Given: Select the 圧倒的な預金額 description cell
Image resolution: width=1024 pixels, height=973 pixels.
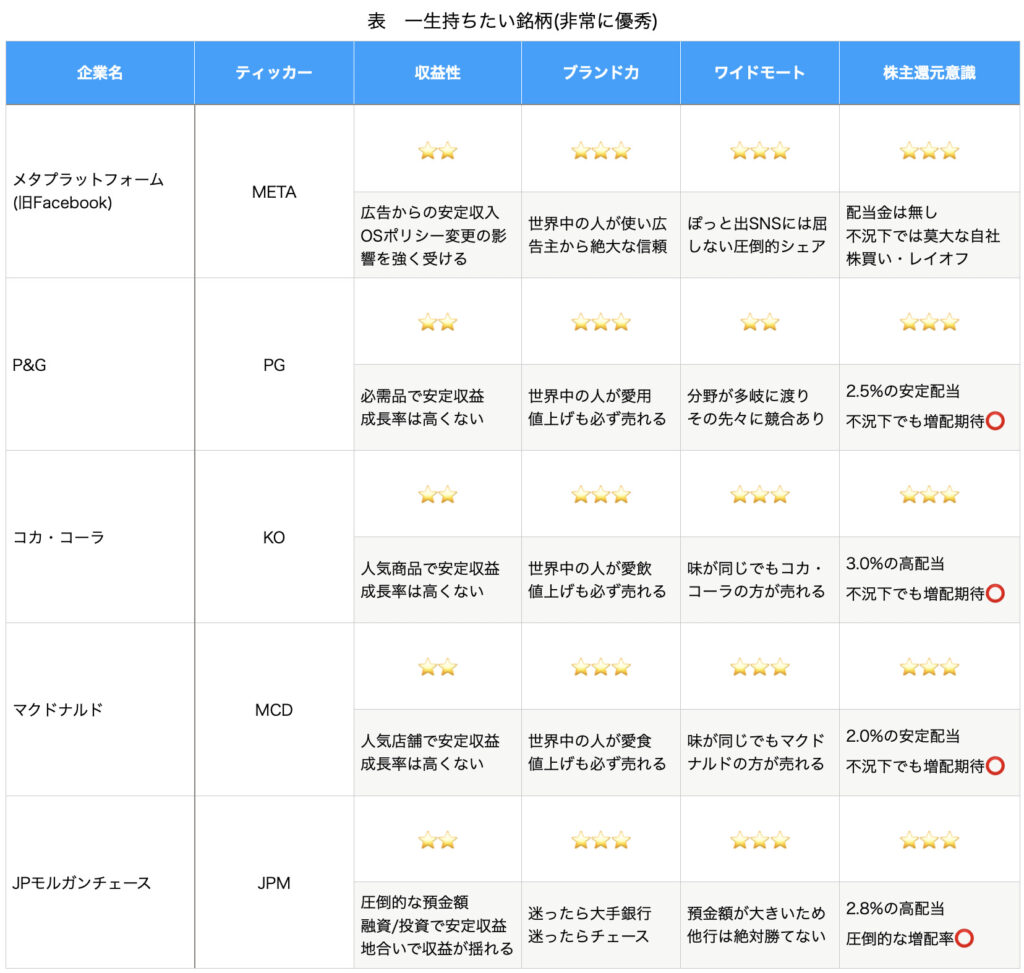Looking at the screenshot, I should pyautogui.click(x=438, y=925).
